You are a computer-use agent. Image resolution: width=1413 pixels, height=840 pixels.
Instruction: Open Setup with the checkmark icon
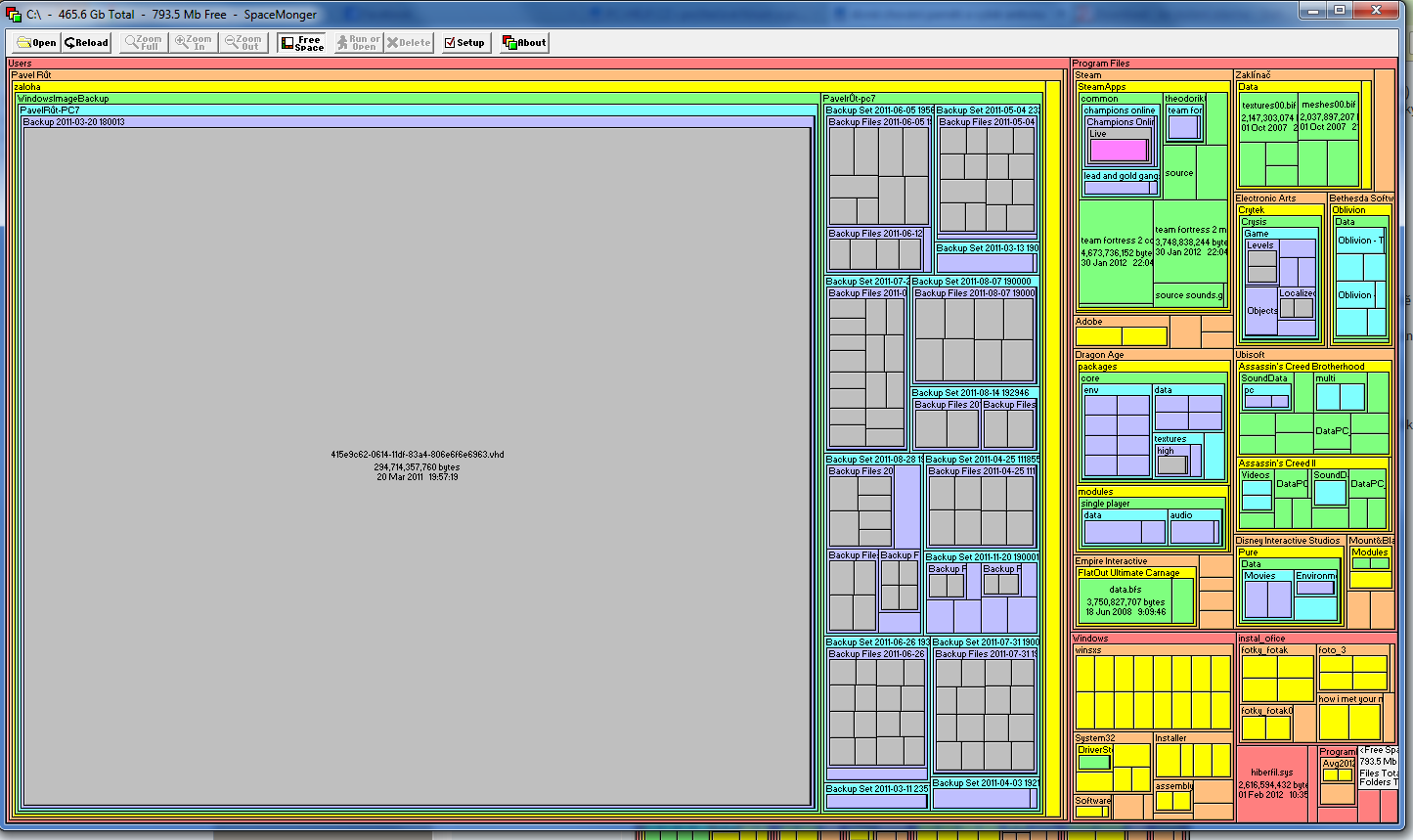[464, 43]
